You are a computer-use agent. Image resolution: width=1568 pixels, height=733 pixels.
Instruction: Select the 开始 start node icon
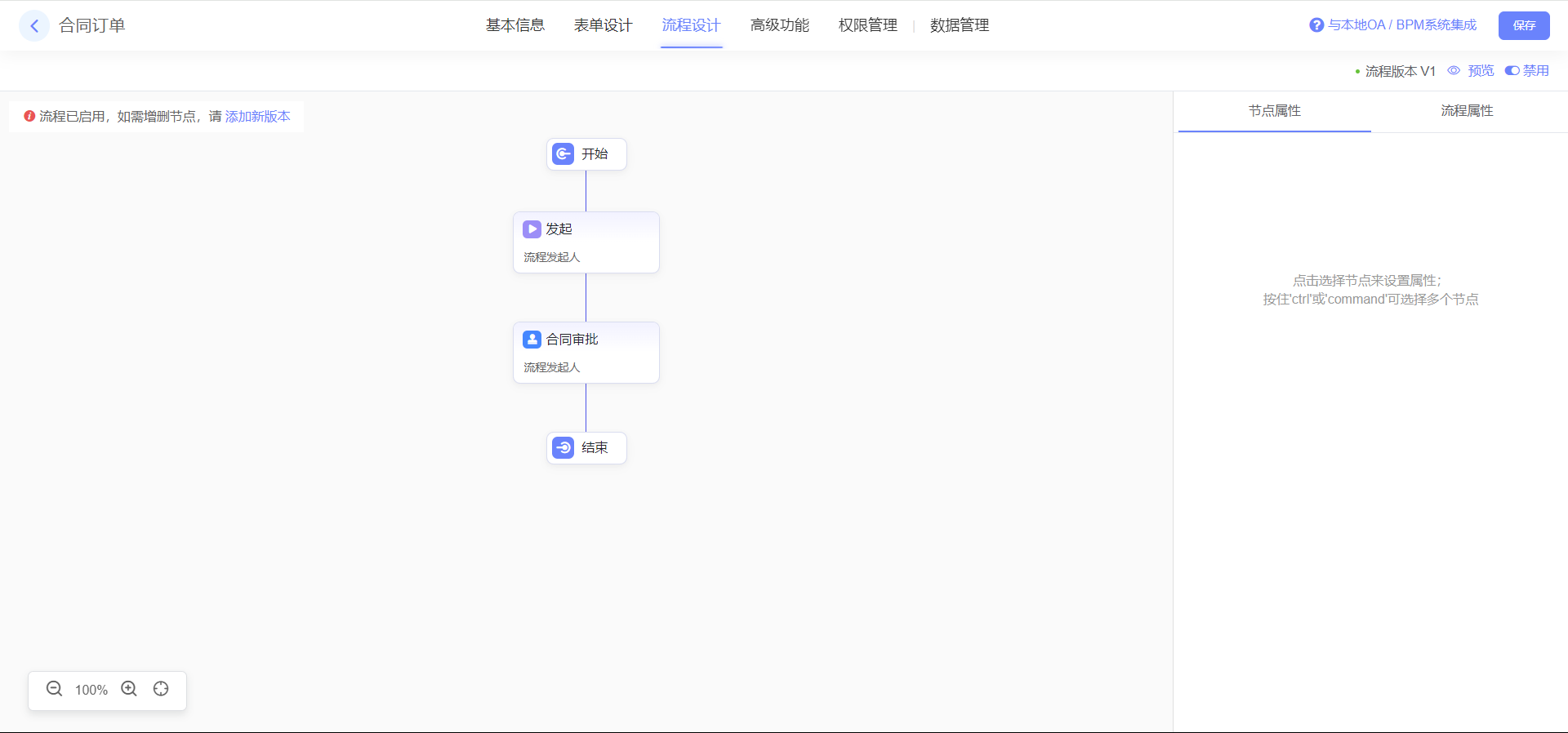point(563,154)
